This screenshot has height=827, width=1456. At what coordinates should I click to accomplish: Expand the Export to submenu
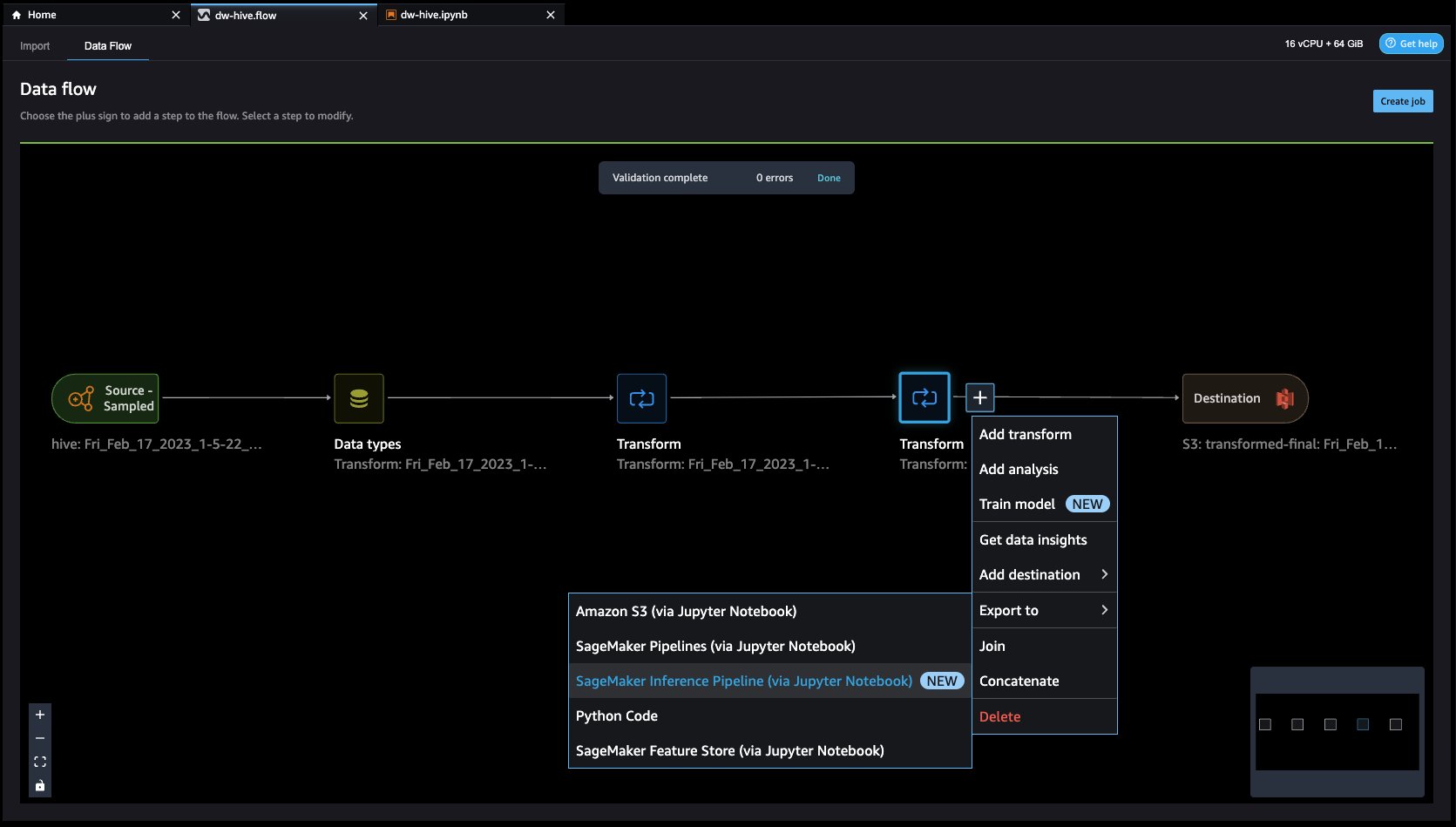1044,610
